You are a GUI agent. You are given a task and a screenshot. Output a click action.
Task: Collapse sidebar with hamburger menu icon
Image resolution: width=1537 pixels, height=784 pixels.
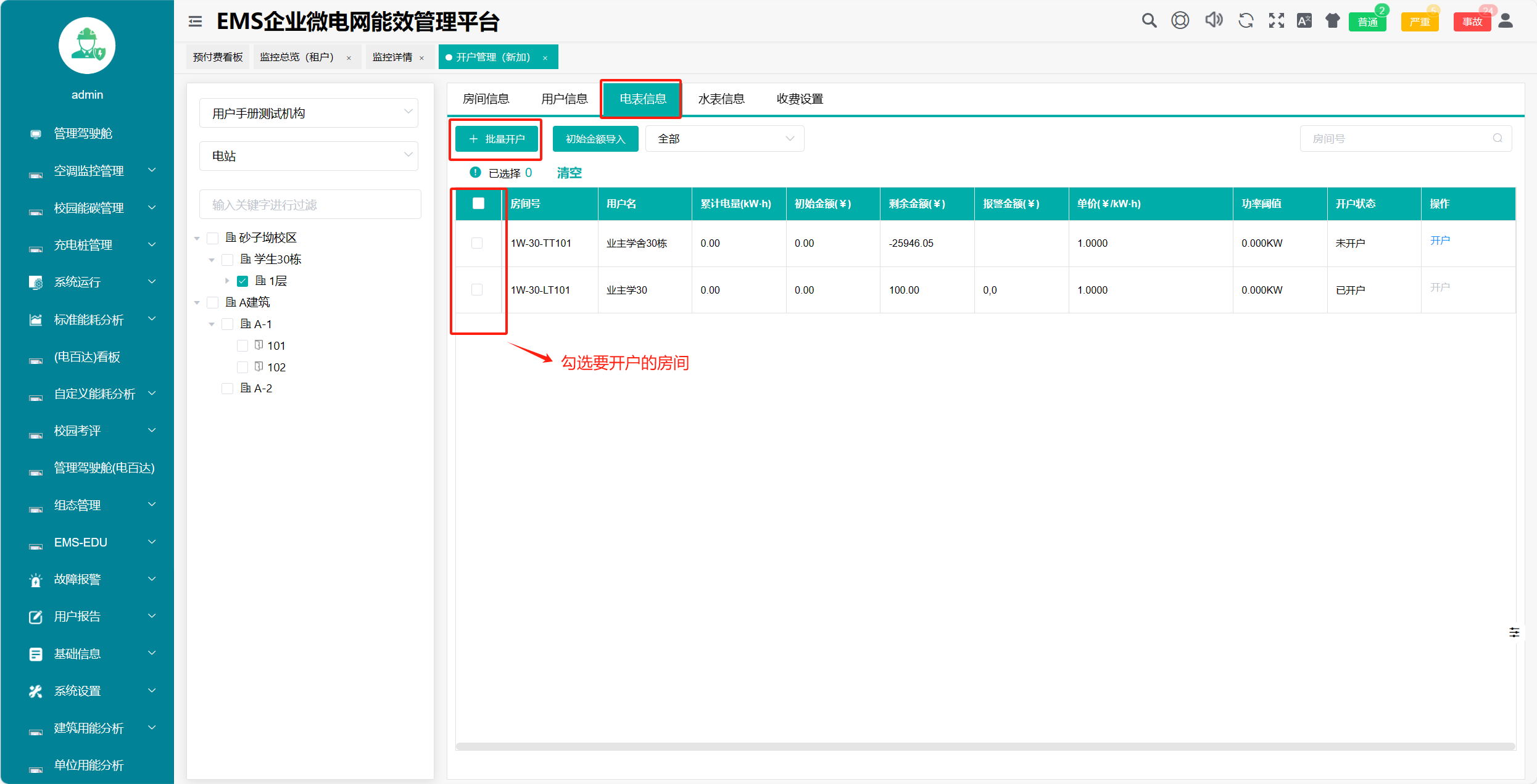[195, 22]
